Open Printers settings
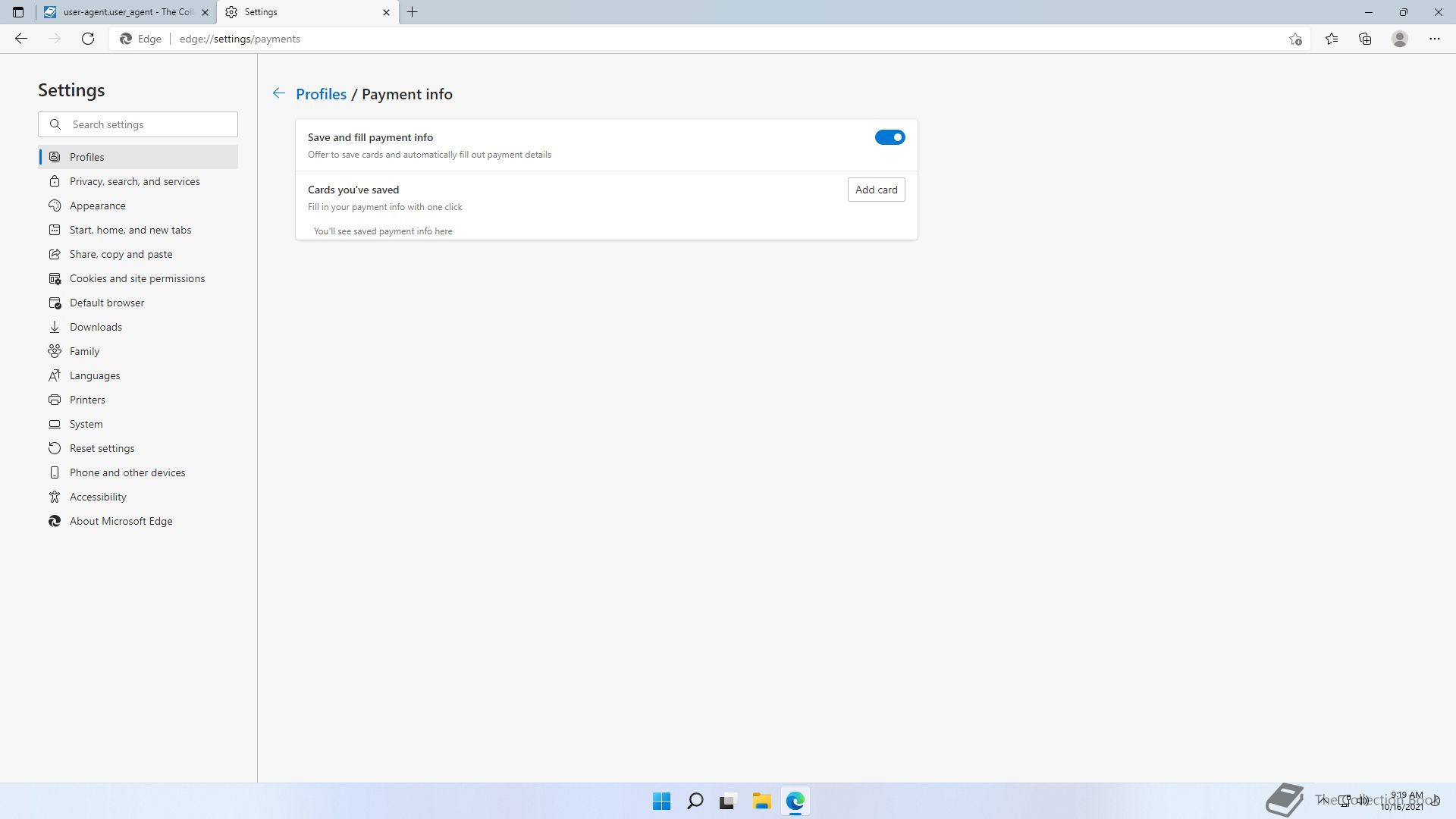This screenshot has height=819, width=1456. [138, 400]
